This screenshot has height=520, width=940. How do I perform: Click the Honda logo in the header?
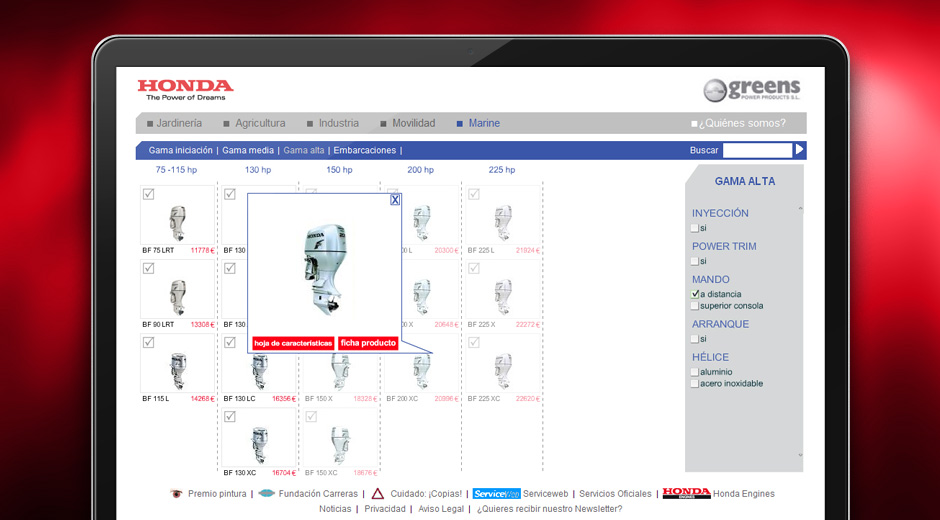pos(185,89)
